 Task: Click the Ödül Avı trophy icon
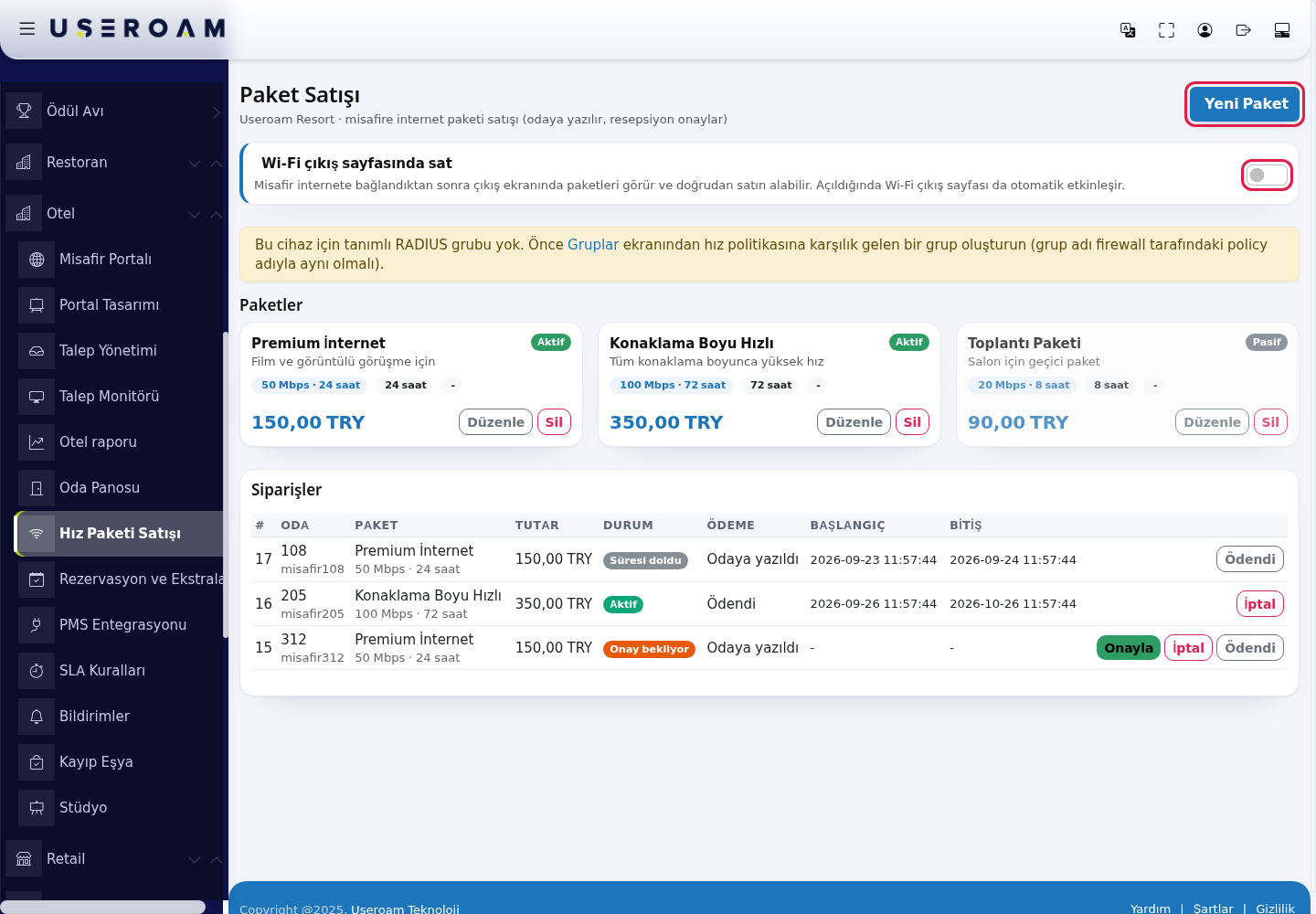click(x=24, y=111)
